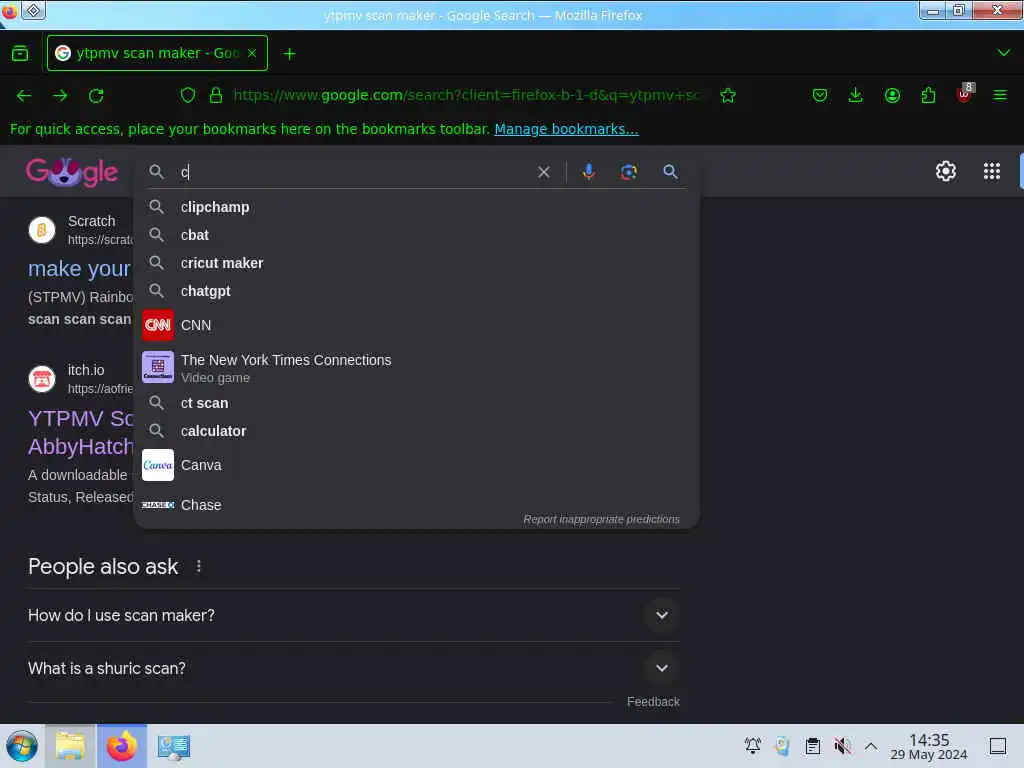Select the ct scan suggestion
The height and width of the screenshot is (768, 1024).
[416, 403]
